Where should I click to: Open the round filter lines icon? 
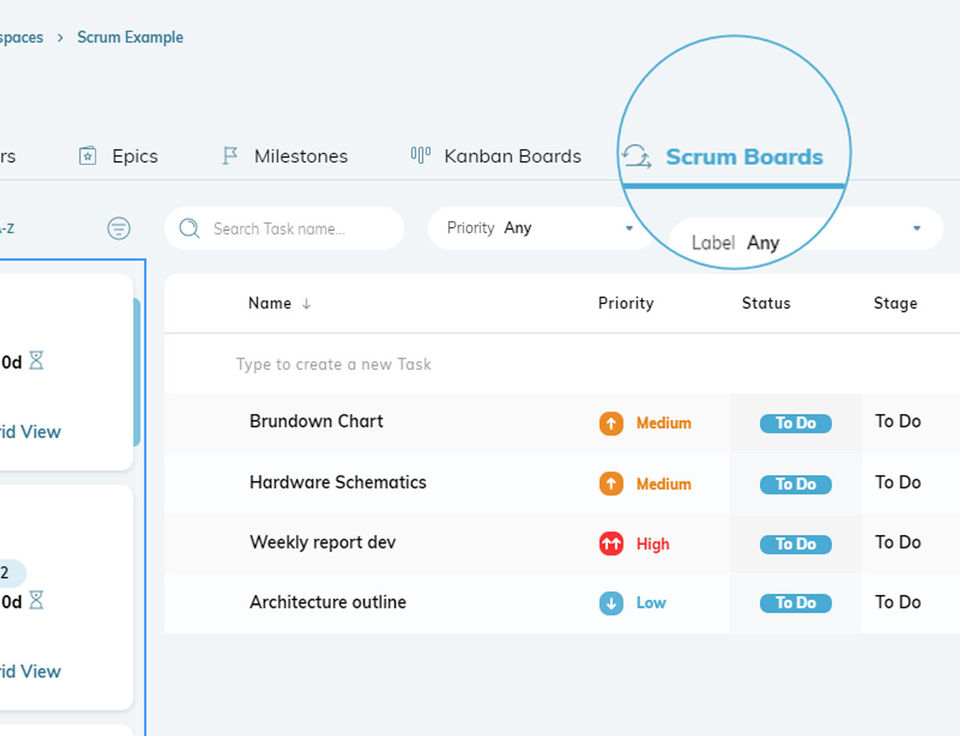(x=119, y=228)
